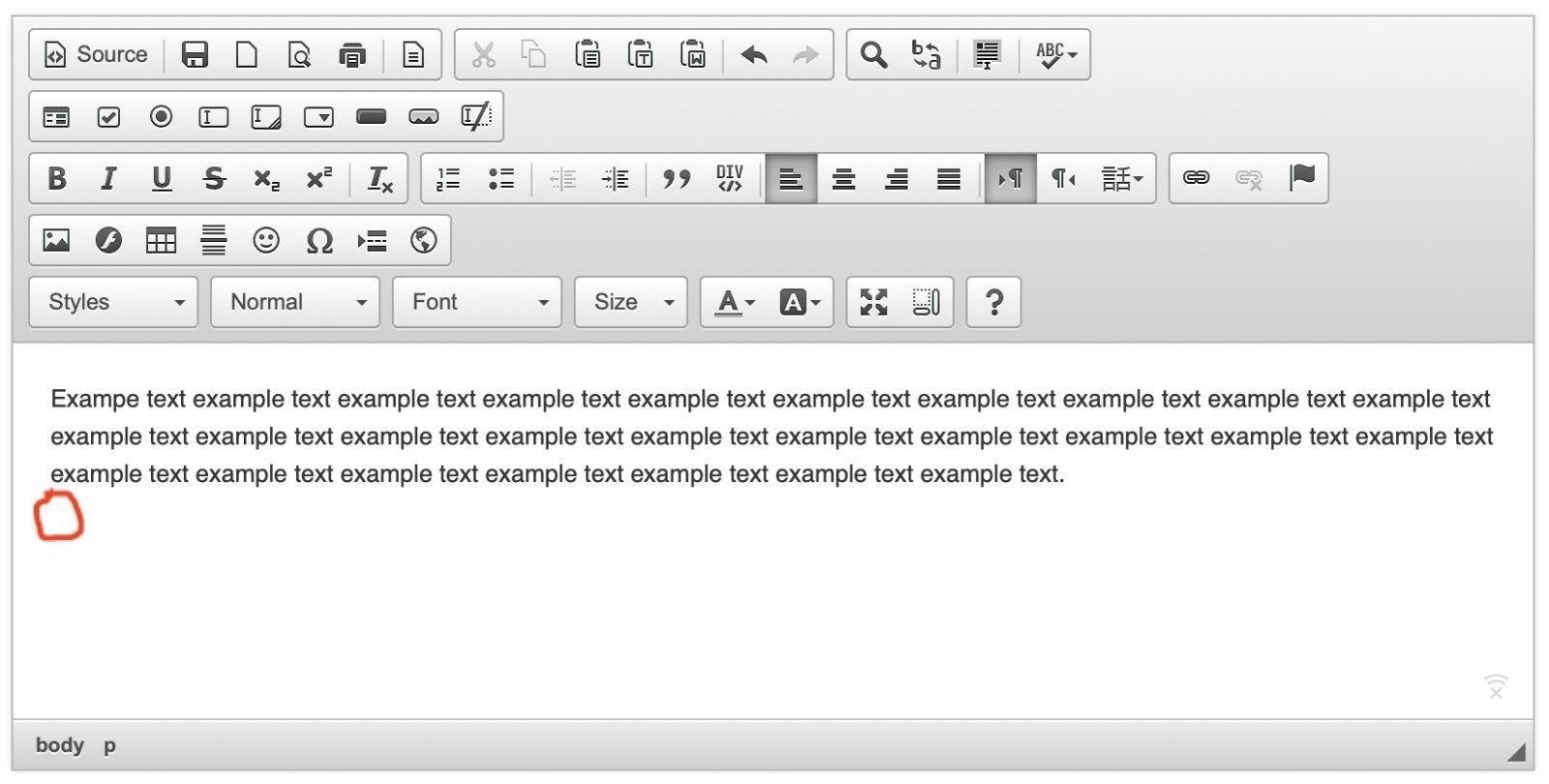Click the Source view button
The width and height of the screenshot is (1549, 784).
[x=97, y=54]
